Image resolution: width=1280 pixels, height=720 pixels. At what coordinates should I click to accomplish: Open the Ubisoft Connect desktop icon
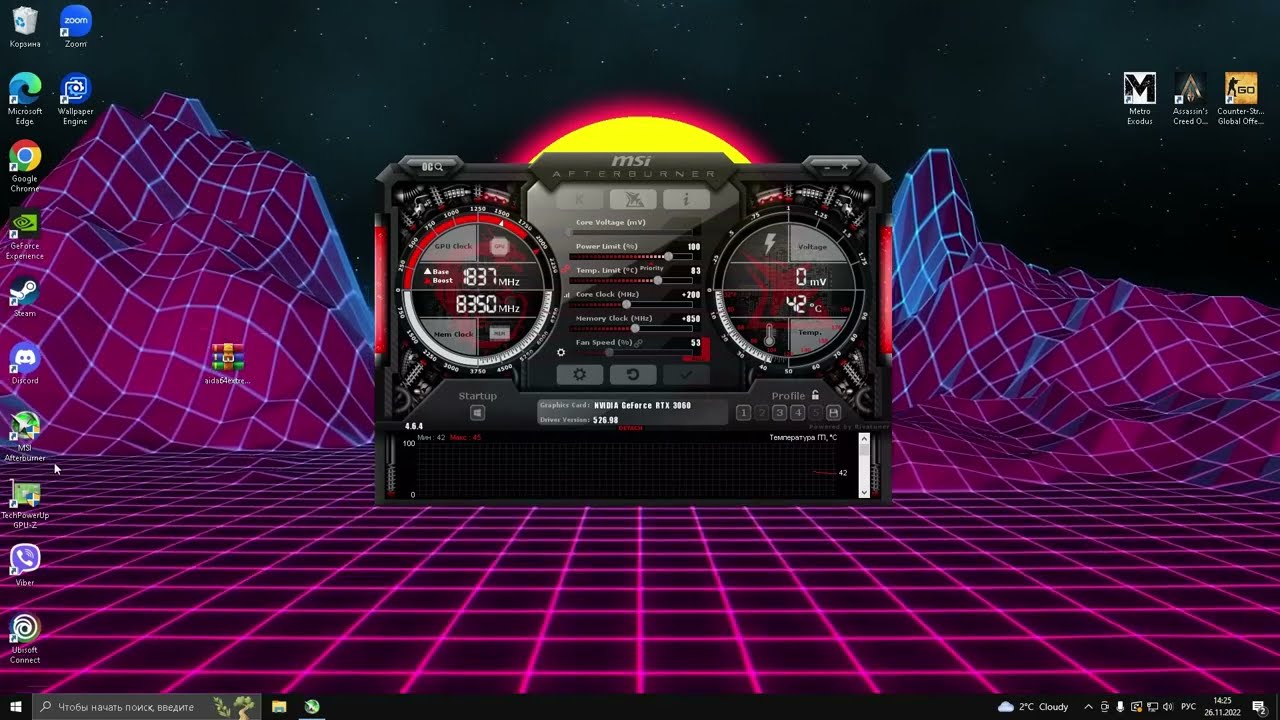25,638
